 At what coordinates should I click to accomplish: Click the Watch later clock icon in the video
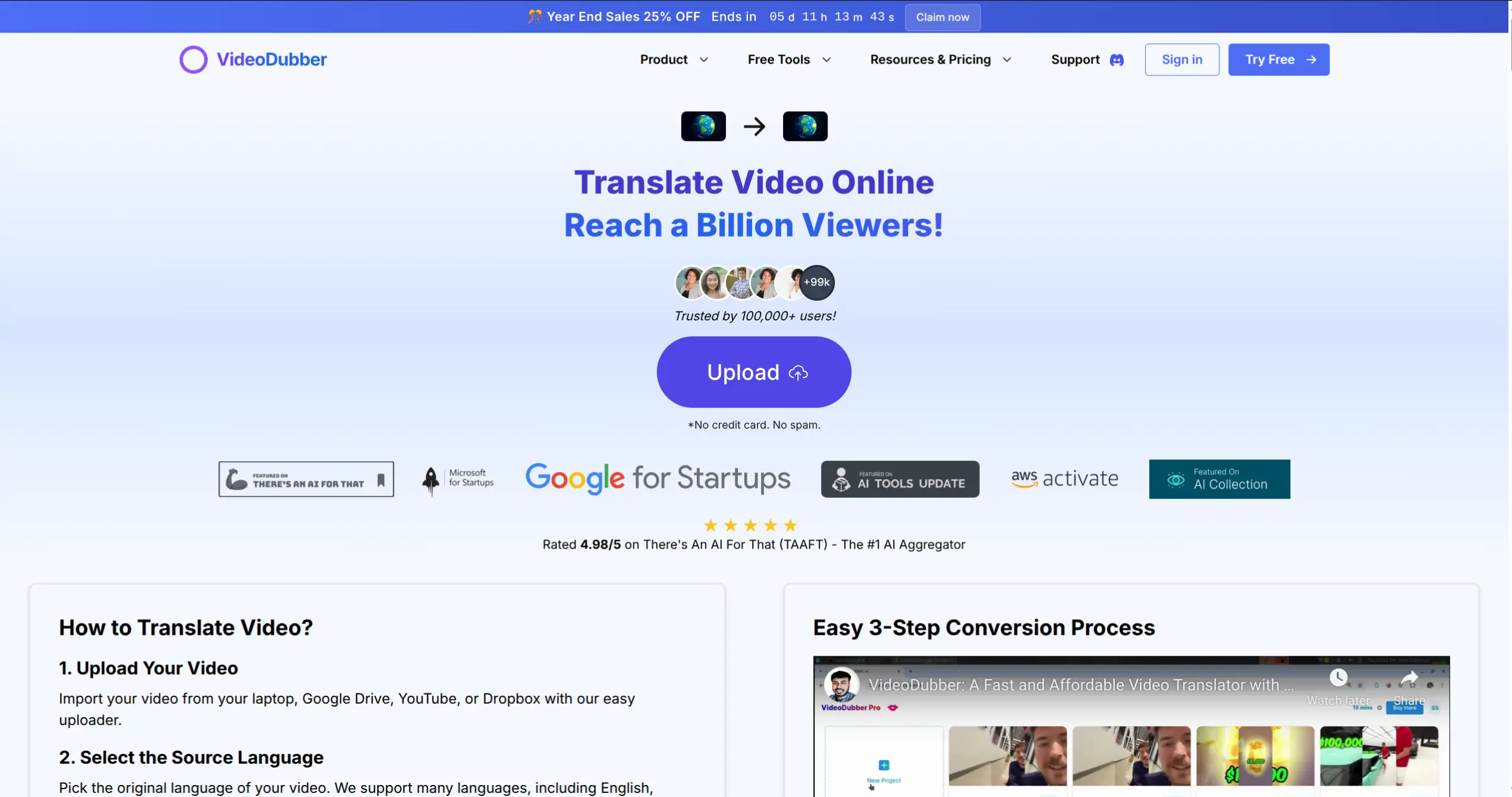tap(1338, 676)
